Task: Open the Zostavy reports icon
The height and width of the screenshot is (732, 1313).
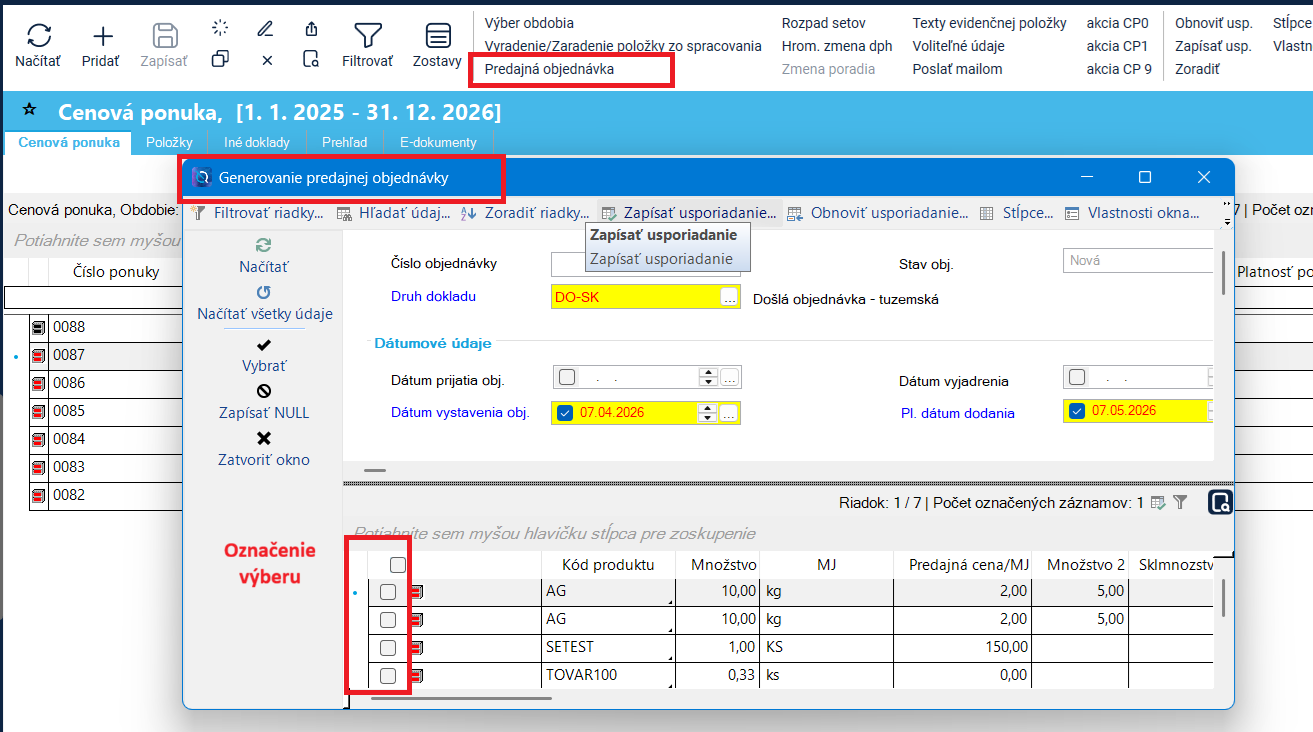Action: pos(437,37)
